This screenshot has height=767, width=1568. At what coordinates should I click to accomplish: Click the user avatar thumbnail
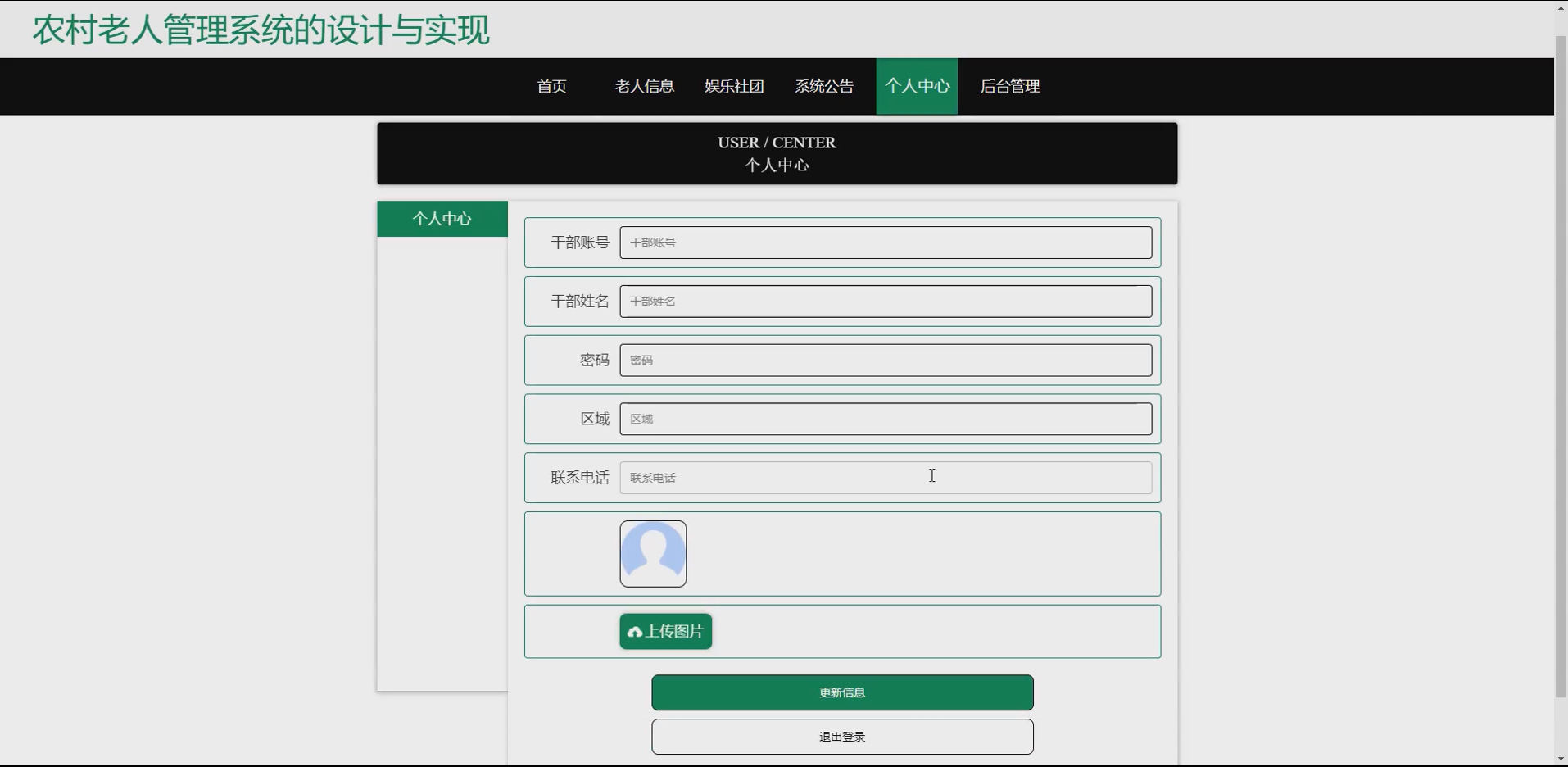(653, 554)
